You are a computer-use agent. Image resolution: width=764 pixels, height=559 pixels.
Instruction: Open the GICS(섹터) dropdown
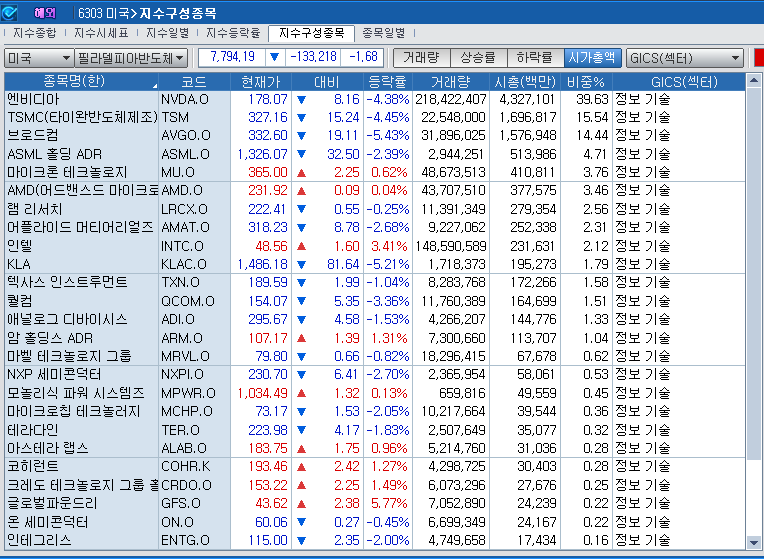tap(685, 58)
